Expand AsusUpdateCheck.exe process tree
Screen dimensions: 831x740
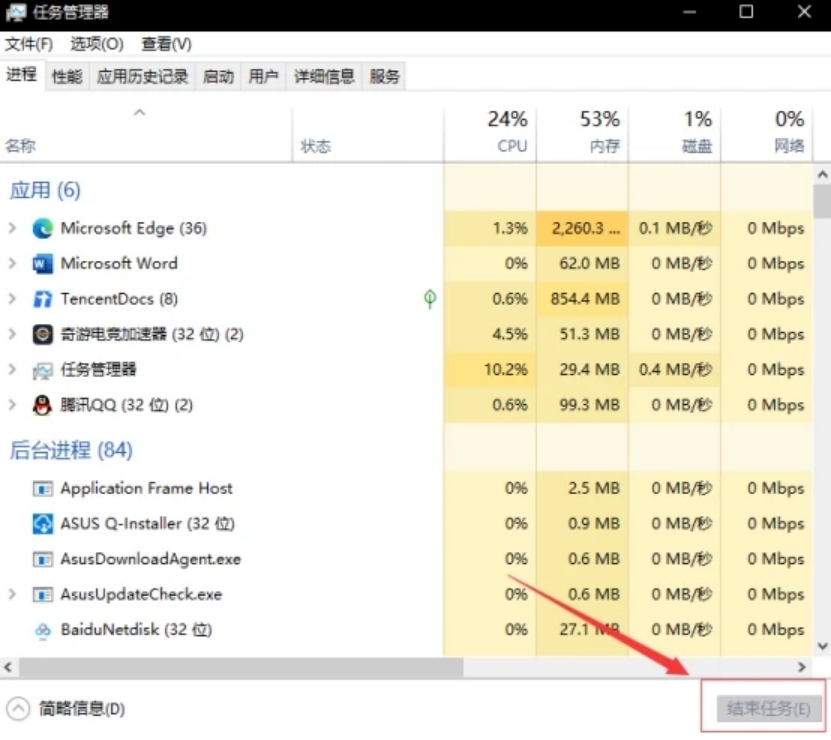(x=12, y=594)
